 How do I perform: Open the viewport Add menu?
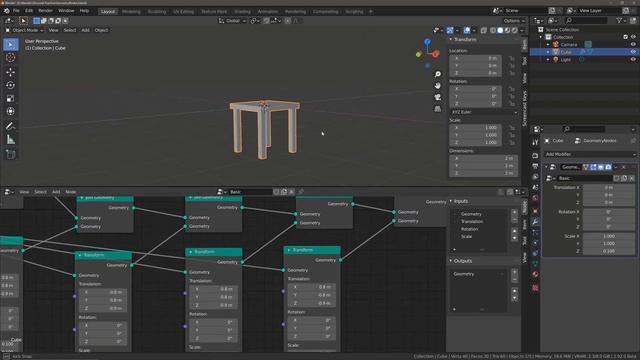(x=85, y=30)
